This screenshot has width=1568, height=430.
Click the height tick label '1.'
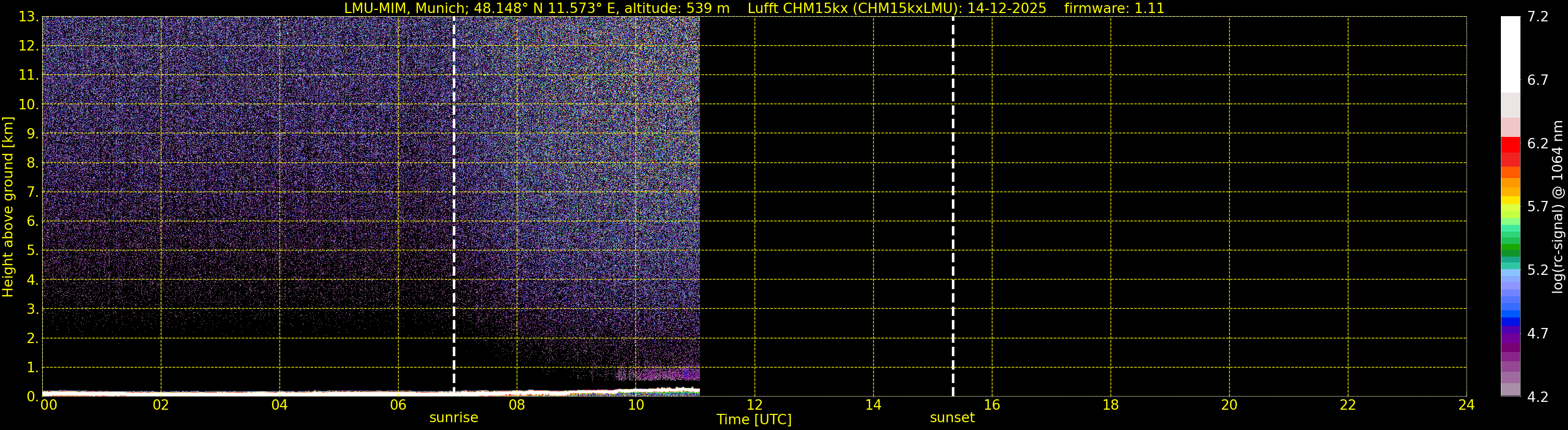click(32, 368)
